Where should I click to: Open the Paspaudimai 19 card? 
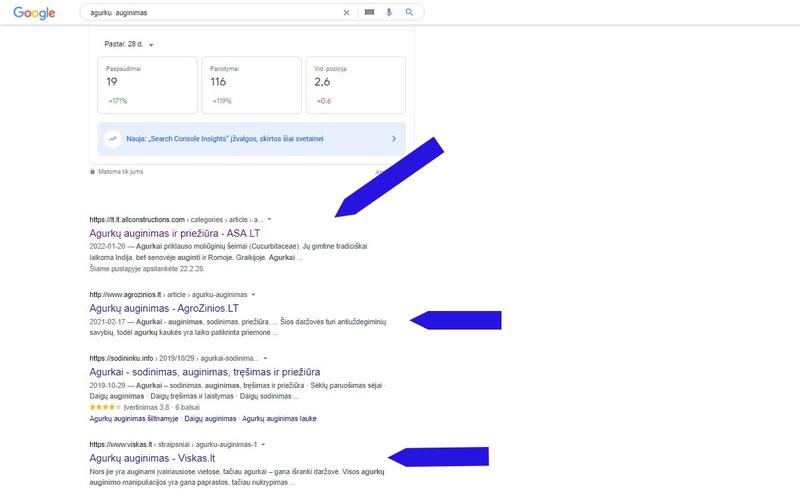coord(147,85)
